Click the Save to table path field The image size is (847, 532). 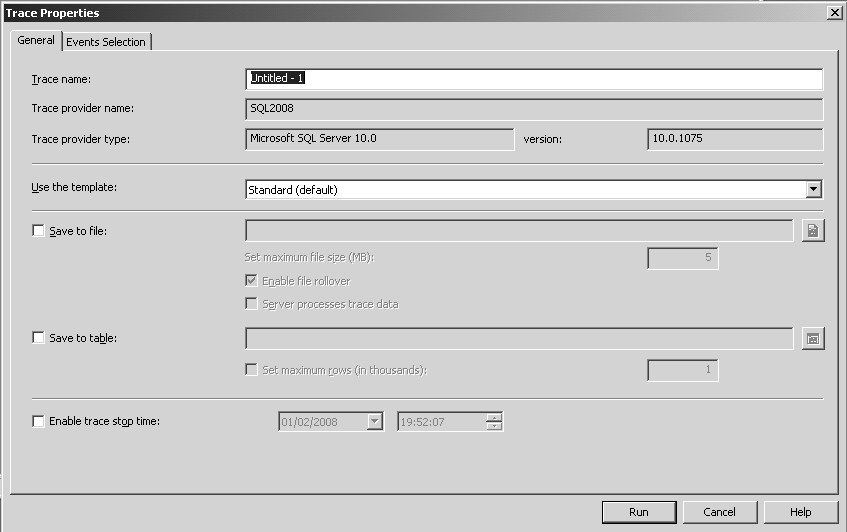point(519,339)
